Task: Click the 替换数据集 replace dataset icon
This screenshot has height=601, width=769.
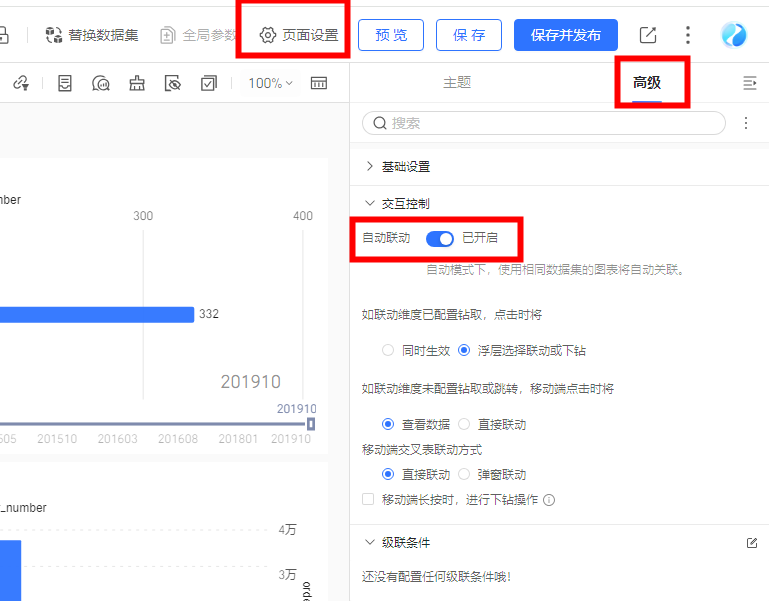Action: pyautogui.click(x=54, y=36)
